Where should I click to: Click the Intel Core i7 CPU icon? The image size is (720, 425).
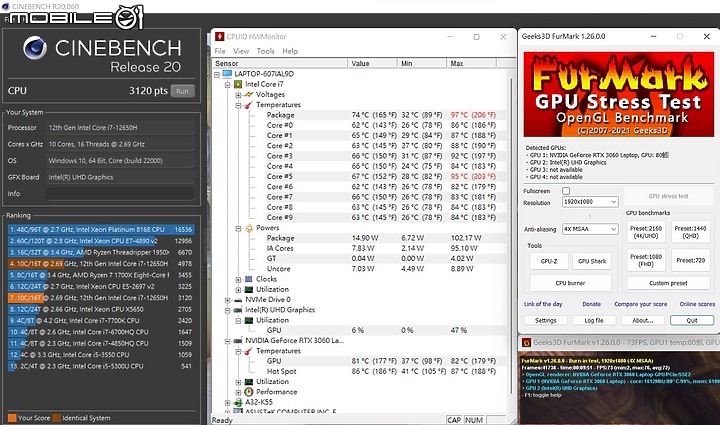238,84
